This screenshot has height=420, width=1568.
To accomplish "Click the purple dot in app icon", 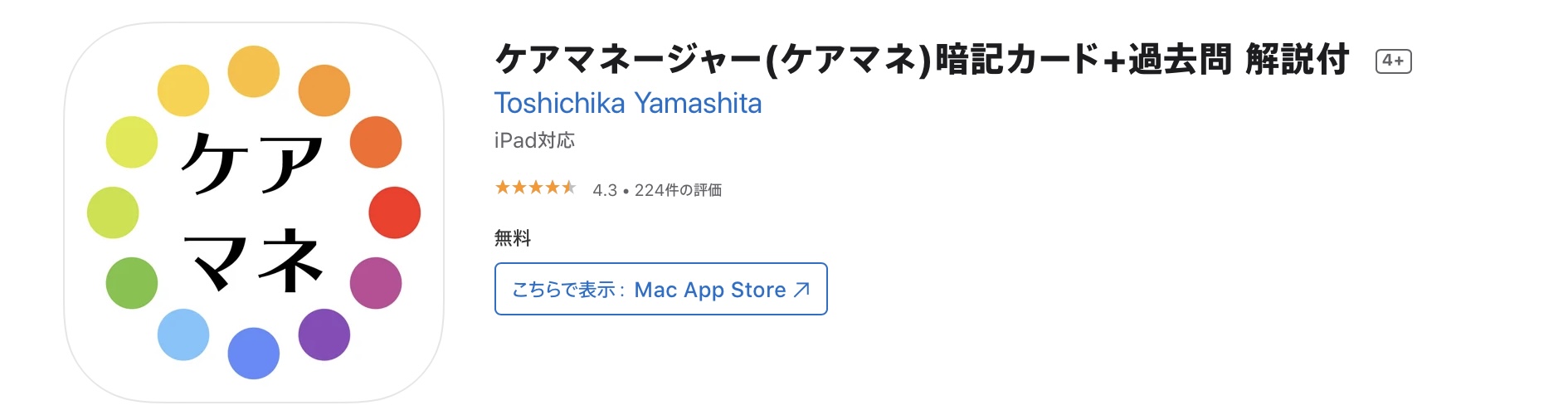I will 324,335.
